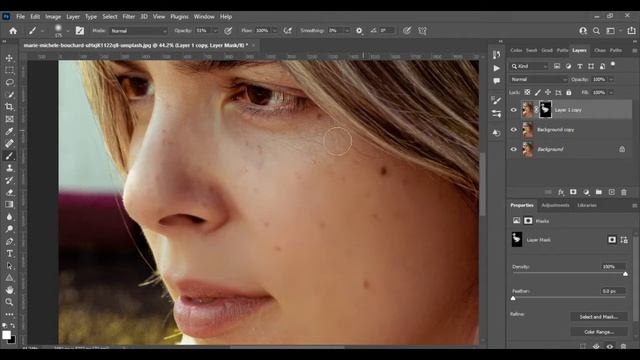Screen dimensions: 640x360
Task: Select the Gradient tool
Action: 9,204
